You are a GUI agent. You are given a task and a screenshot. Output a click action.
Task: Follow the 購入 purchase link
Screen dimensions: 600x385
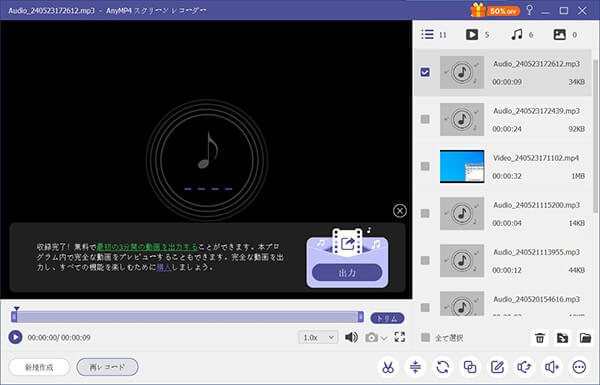pos(164,267)
